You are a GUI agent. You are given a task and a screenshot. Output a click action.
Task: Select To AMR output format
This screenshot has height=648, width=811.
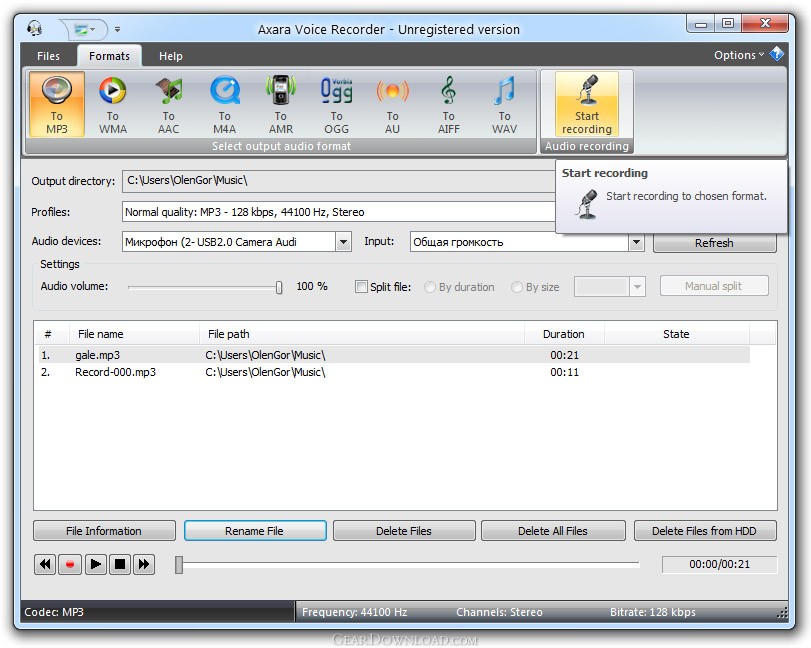280,104
